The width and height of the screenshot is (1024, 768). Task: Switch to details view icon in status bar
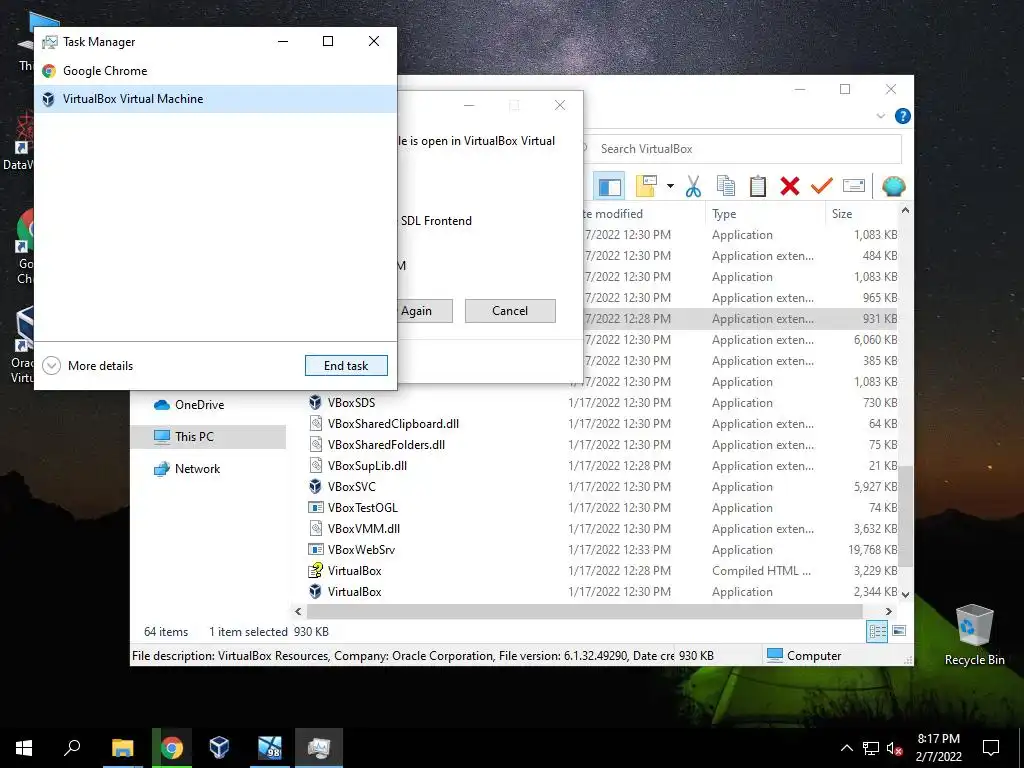tap(877, 631)
